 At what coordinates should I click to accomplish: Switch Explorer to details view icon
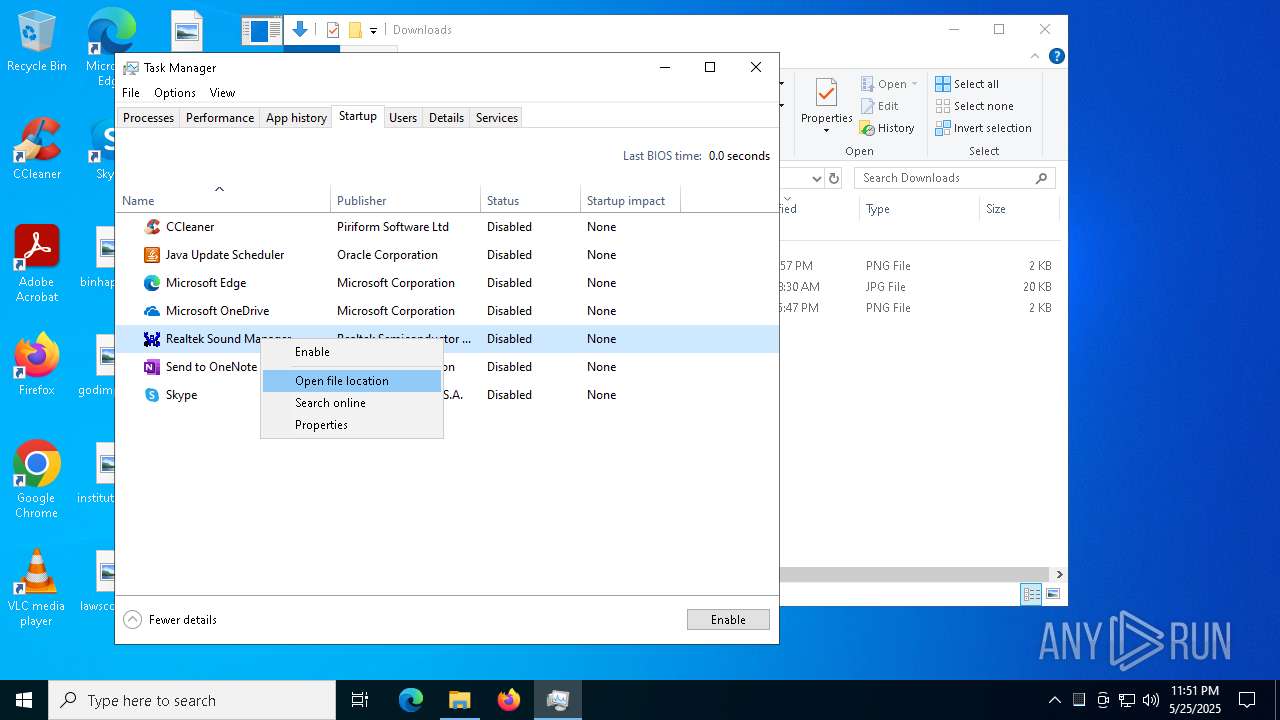click(x=1031, y=594)
